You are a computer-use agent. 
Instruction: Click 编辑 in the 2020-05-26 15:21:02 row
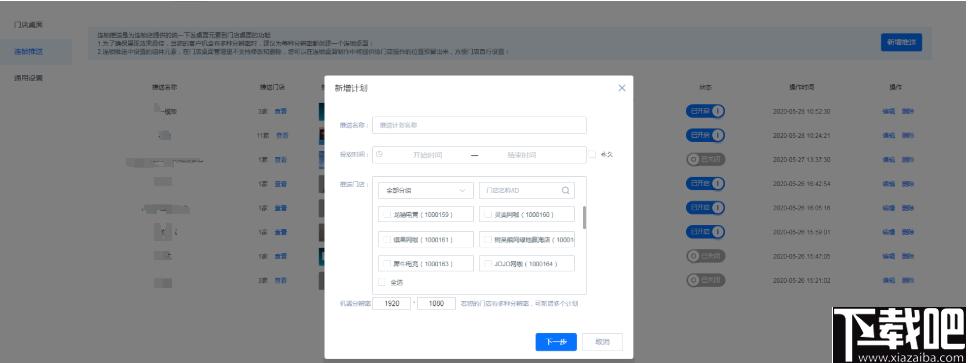coord(888,280)
